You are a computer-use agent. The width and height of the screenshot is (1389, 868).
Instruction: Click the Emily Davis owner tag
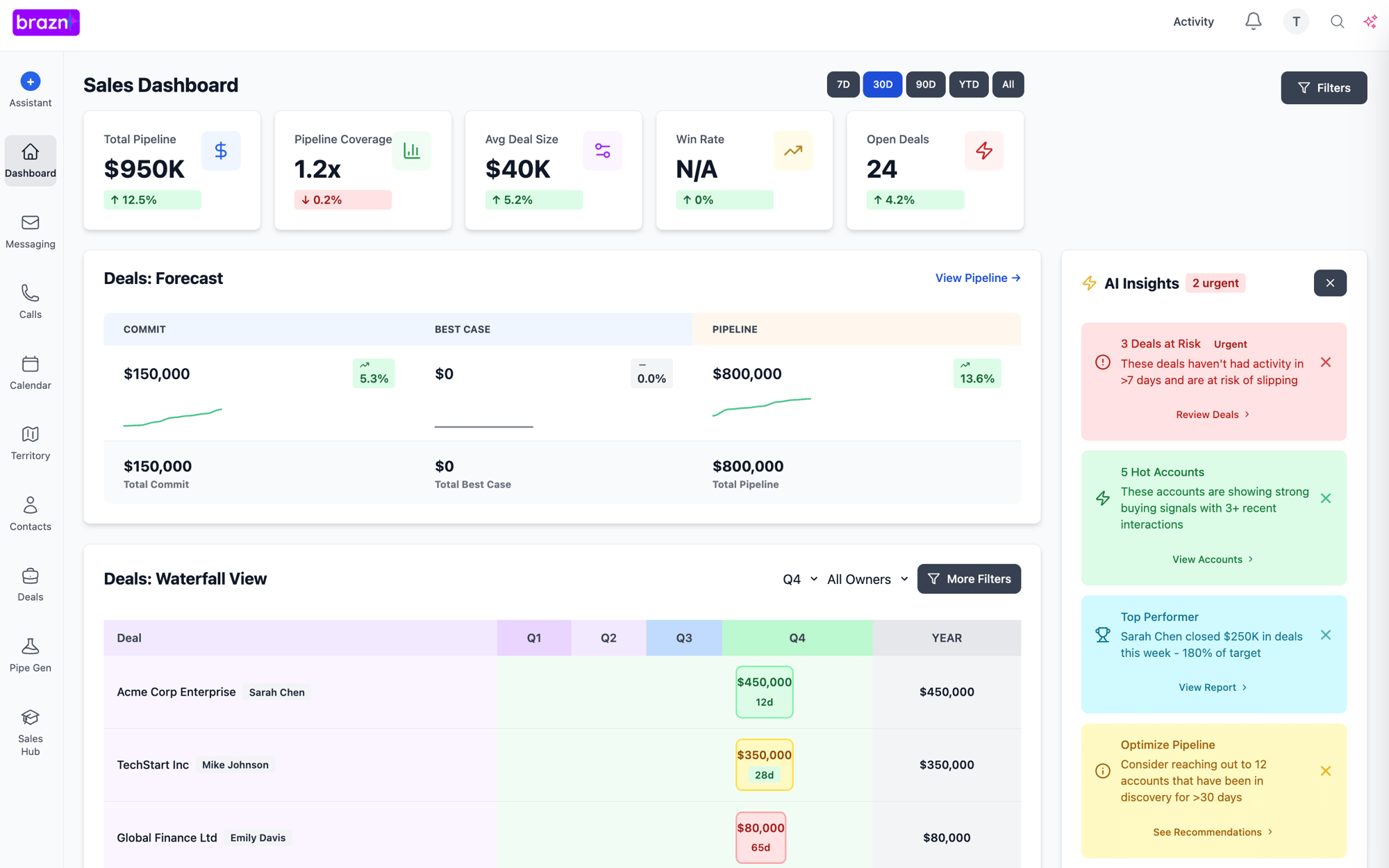[x=258, y=837]
